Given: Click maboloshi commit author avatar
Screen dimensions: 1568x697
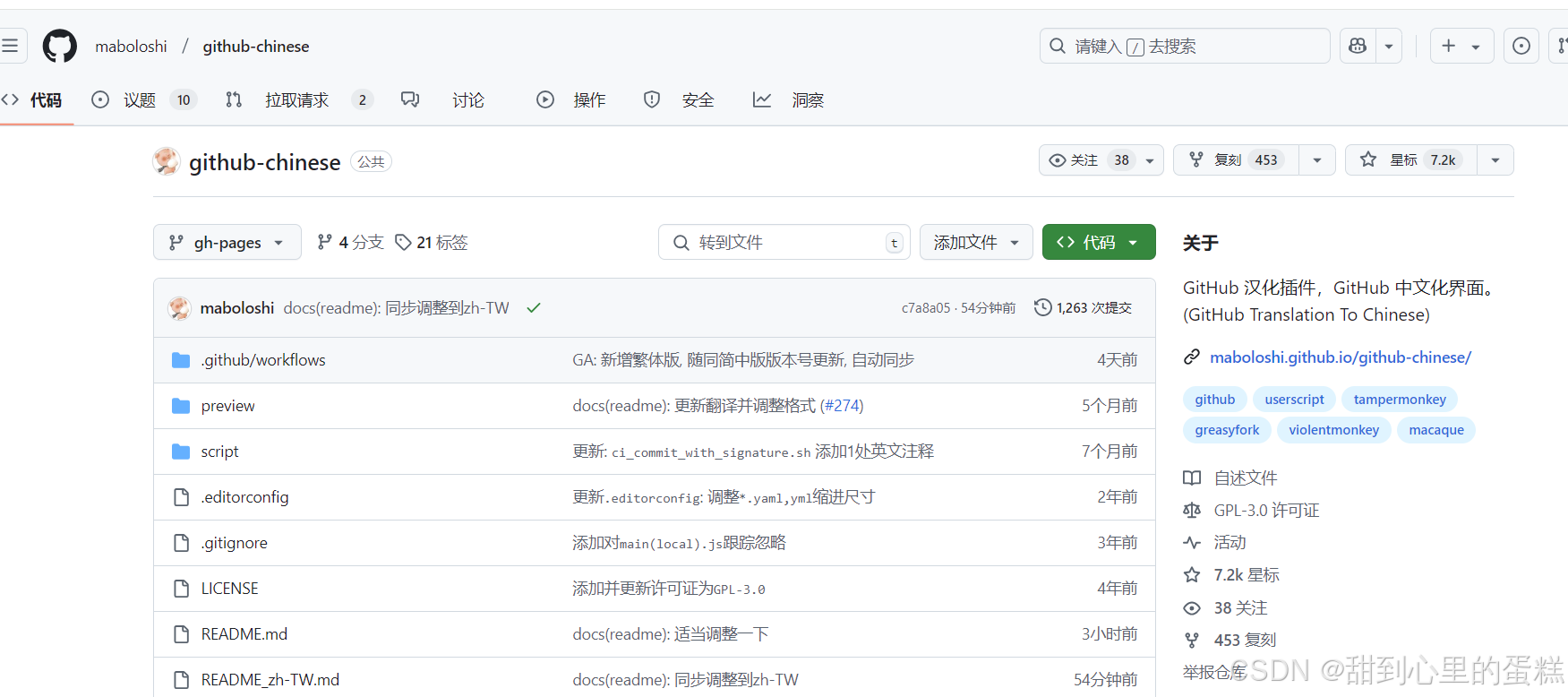Looking at the screenshot, I should (x=180, y=308).
